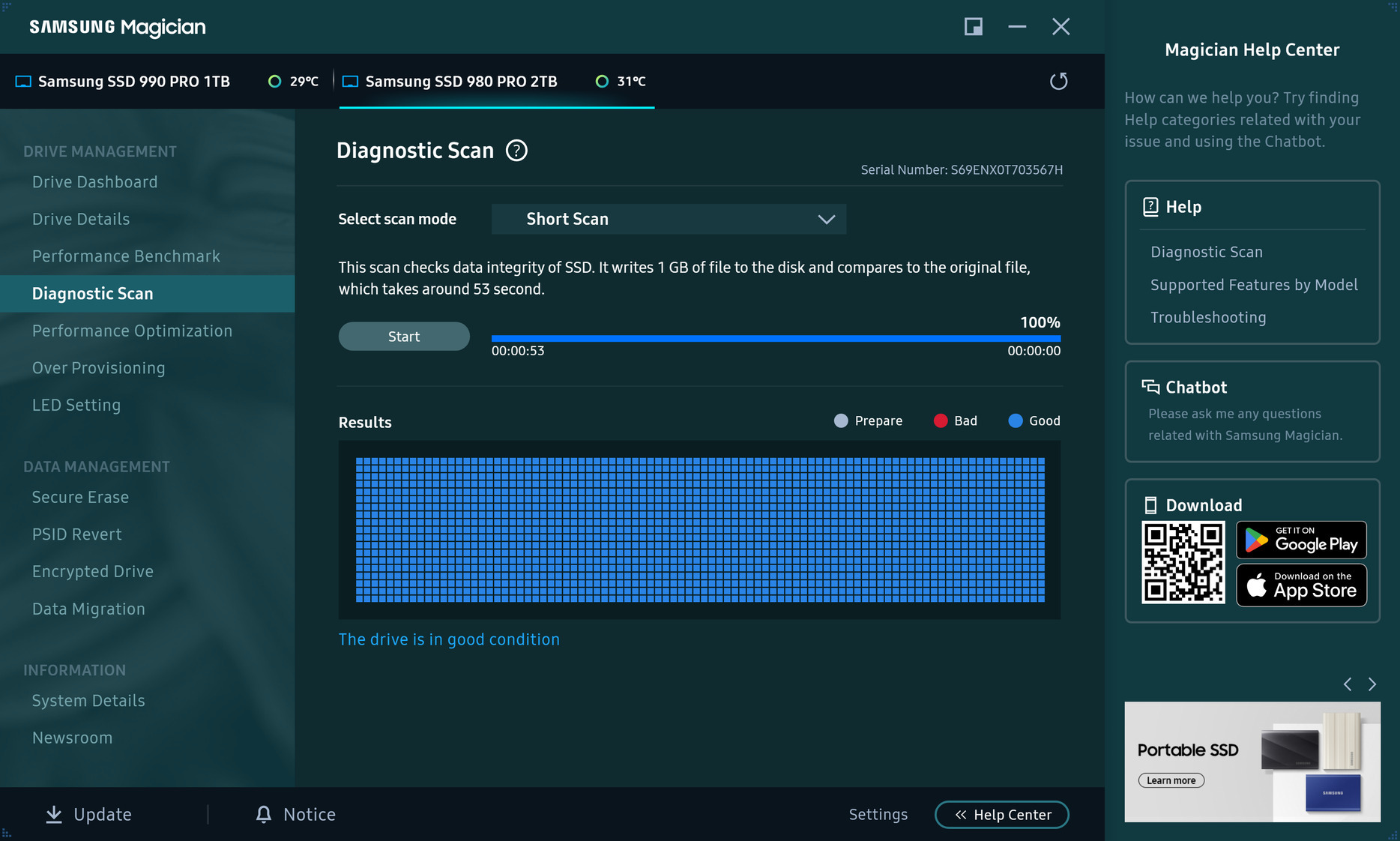Screen dimensions: 1400x841
Task: Navigate to Over Provisioning
Action: (x=98, y=368)
